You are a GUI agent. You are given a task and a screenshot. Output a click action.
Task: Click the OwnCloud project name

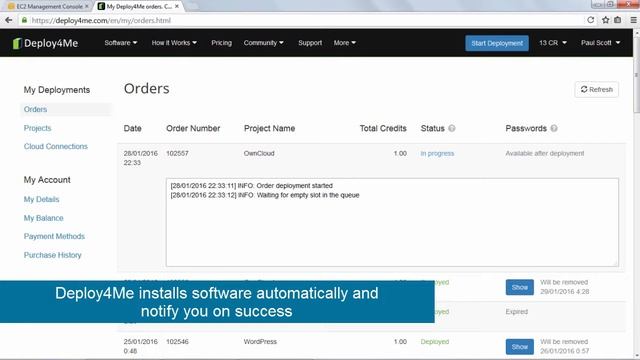259,153
